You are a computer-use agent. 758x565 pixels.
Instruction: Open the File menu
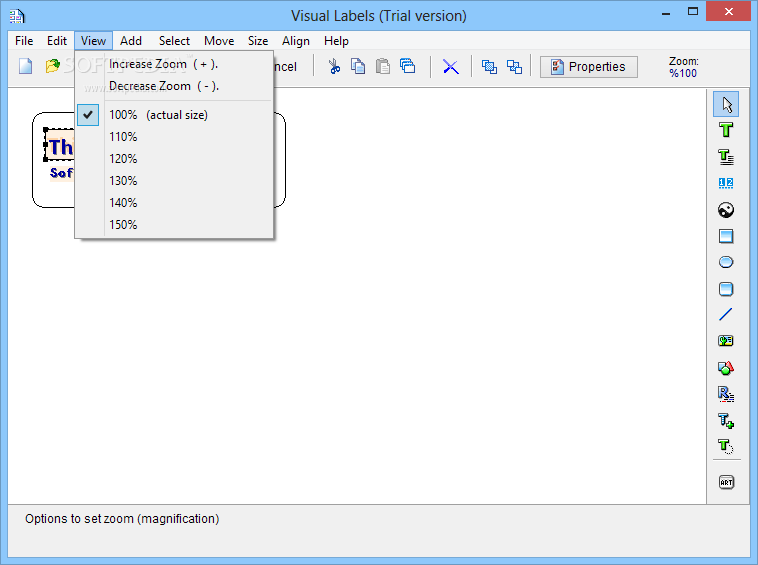(24, 41)
